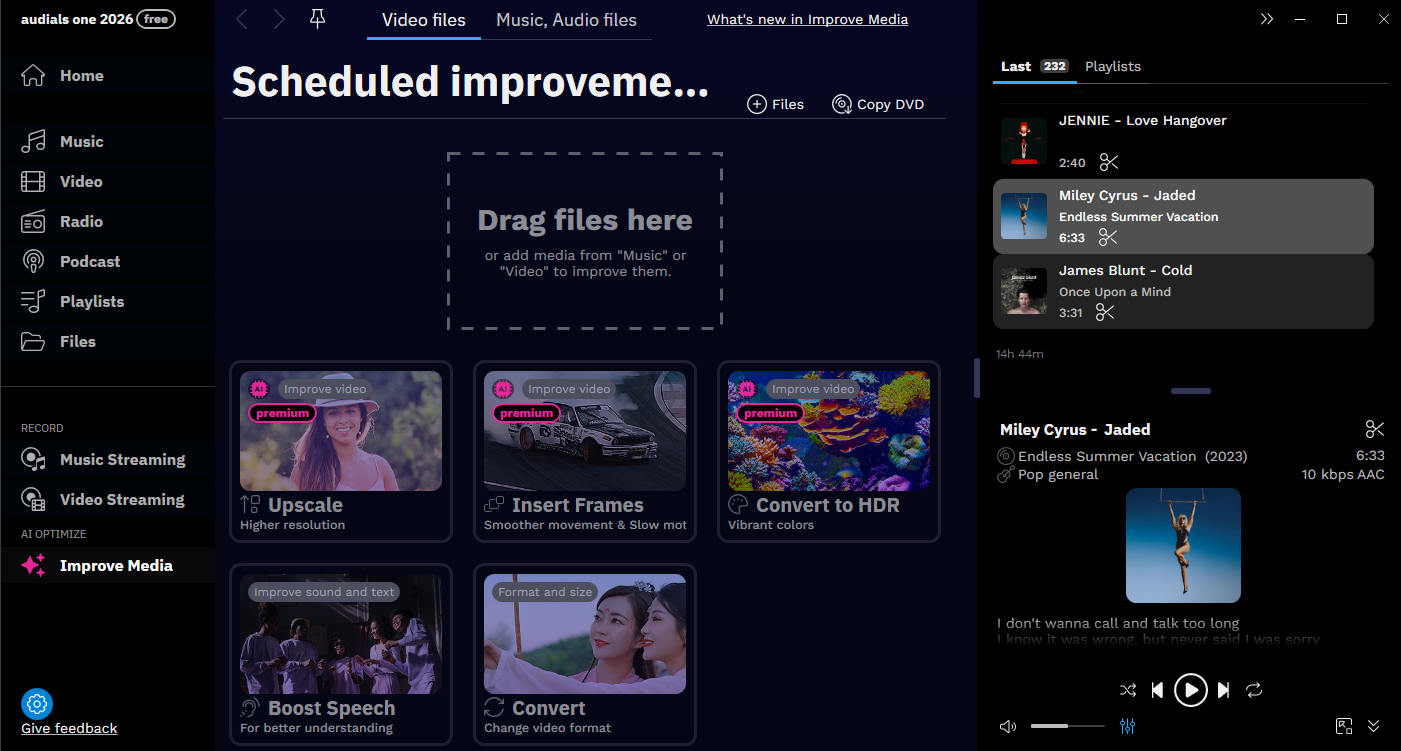Viewport: 1401px width, 751px height.
Task: Click the Copy DVD button
Action: [x=877, y=104]
